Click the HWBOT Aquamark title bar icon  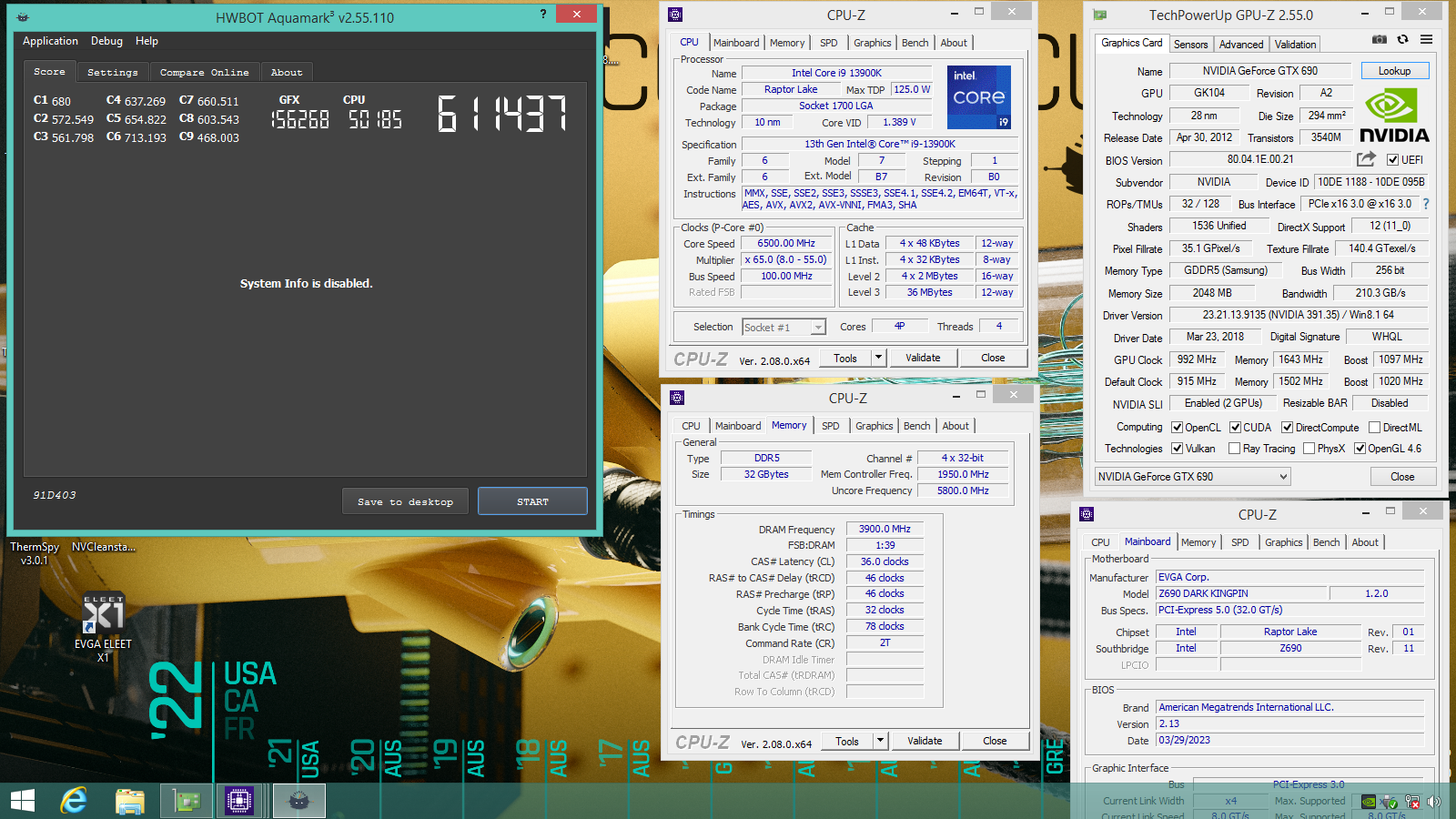pyautogui.click(x=23, y=17)
